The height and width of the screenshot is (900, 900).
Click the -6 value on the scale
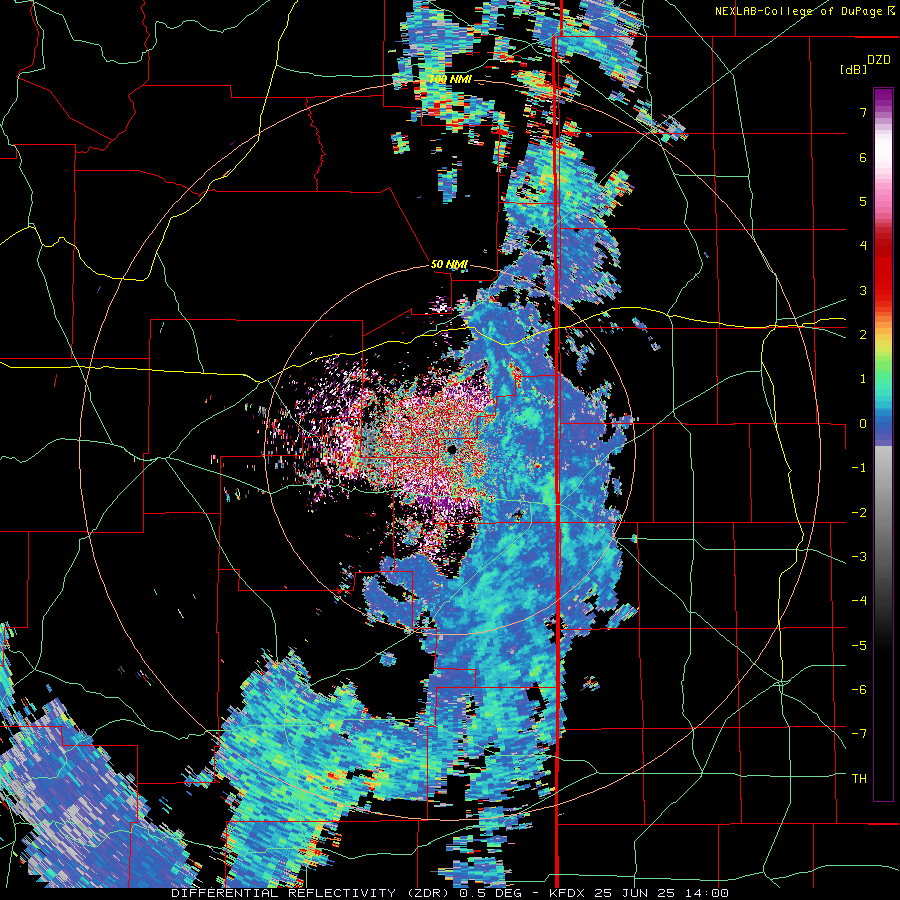point(859,690)
